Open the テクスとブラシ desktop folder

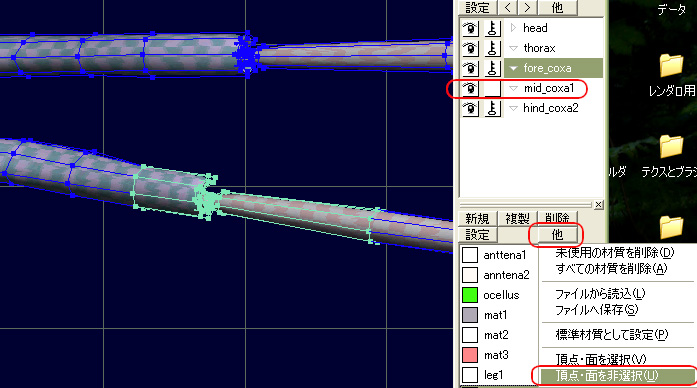[x=670, y=147]
